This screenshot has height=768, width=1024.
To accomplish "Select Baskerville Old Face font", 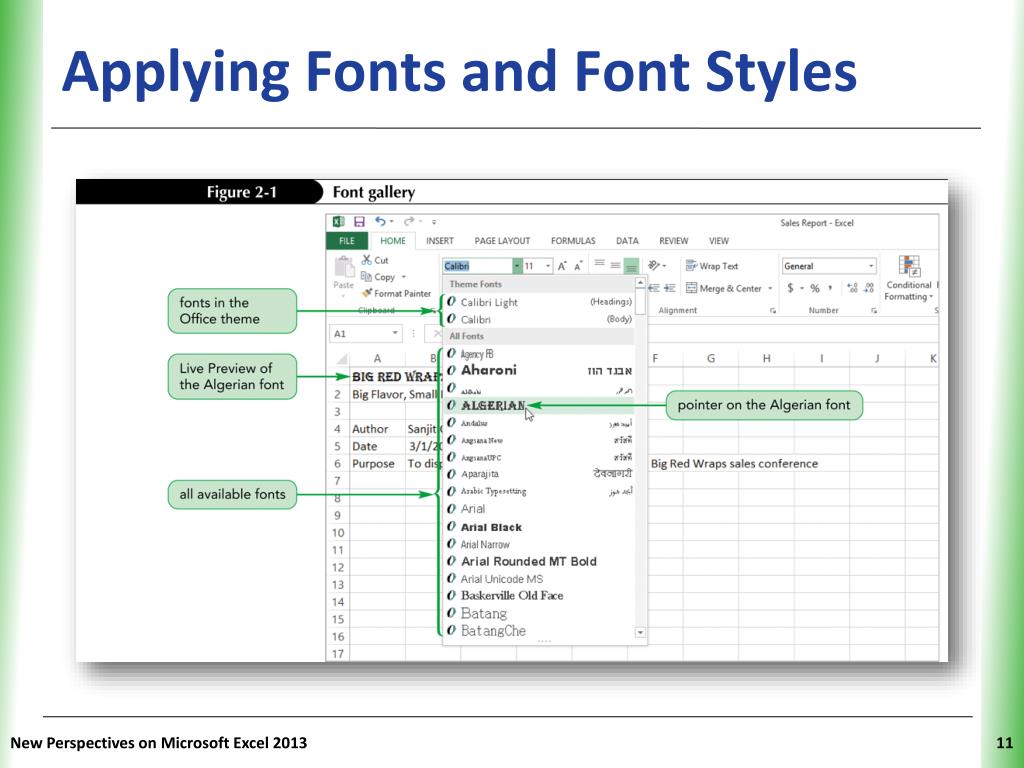I will click(539, 596).
